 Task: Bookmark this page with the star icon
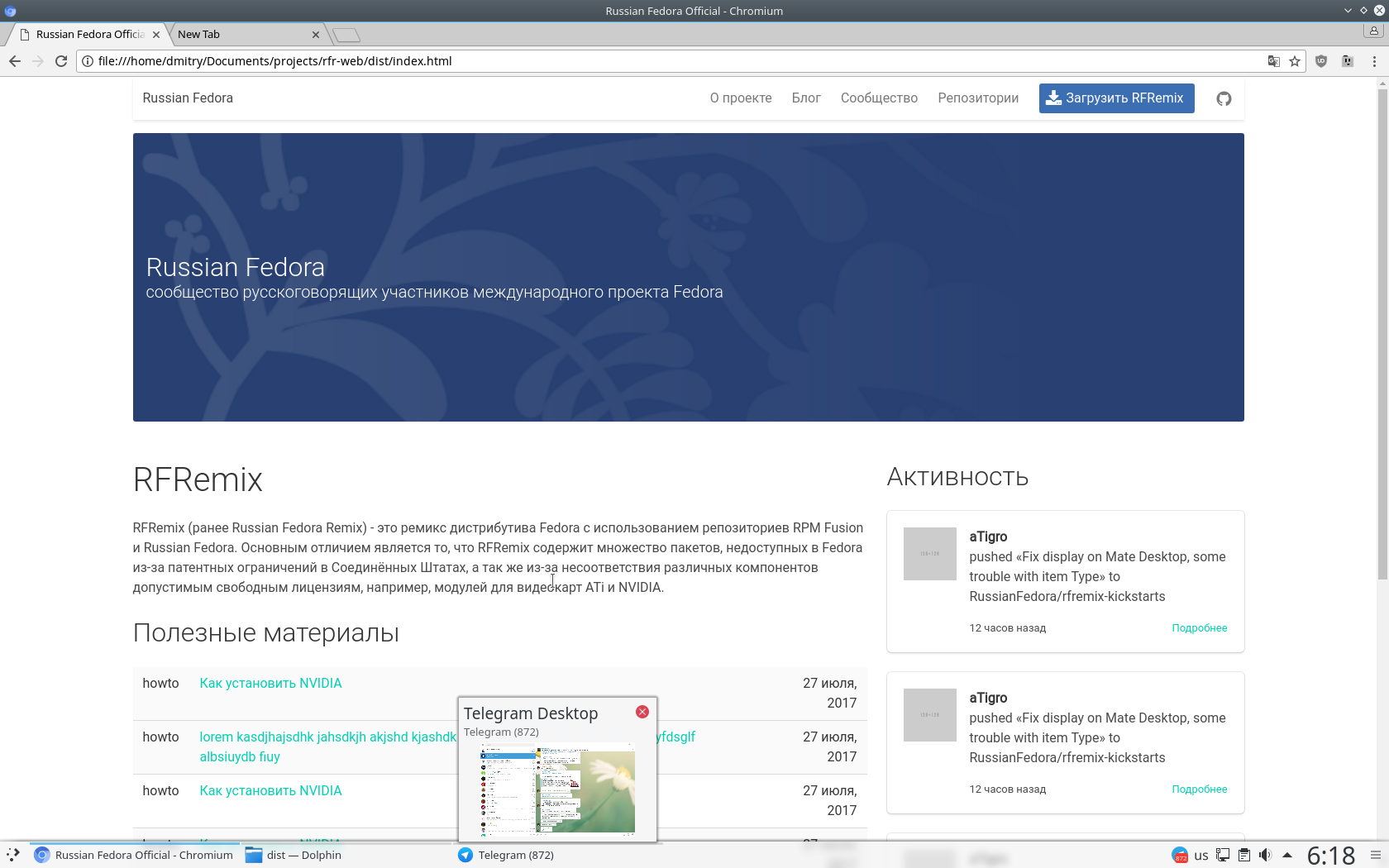click(x=1295, y=61)
